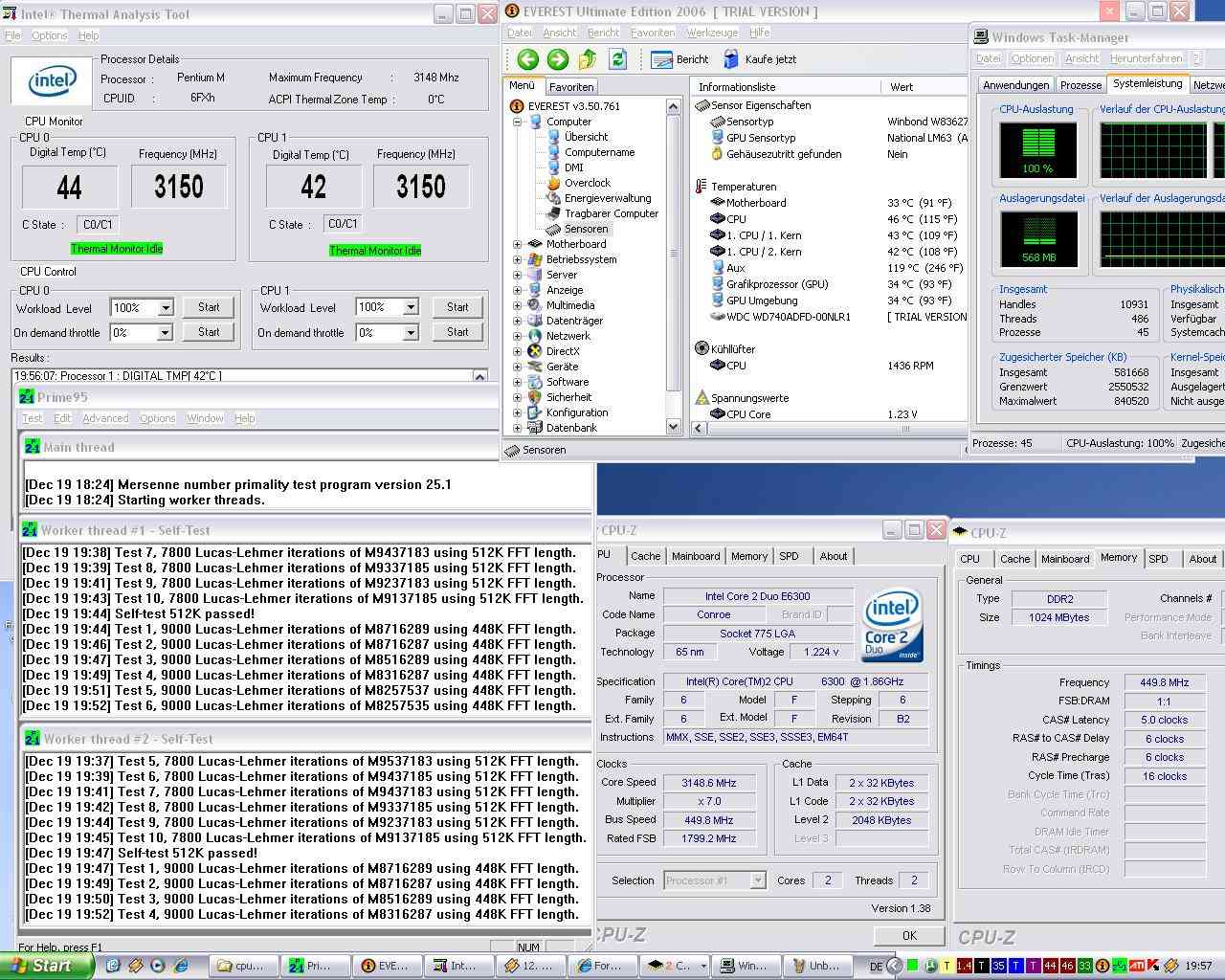Click Sicherheit icon in EVEREST tree

(x=535, y=397)
